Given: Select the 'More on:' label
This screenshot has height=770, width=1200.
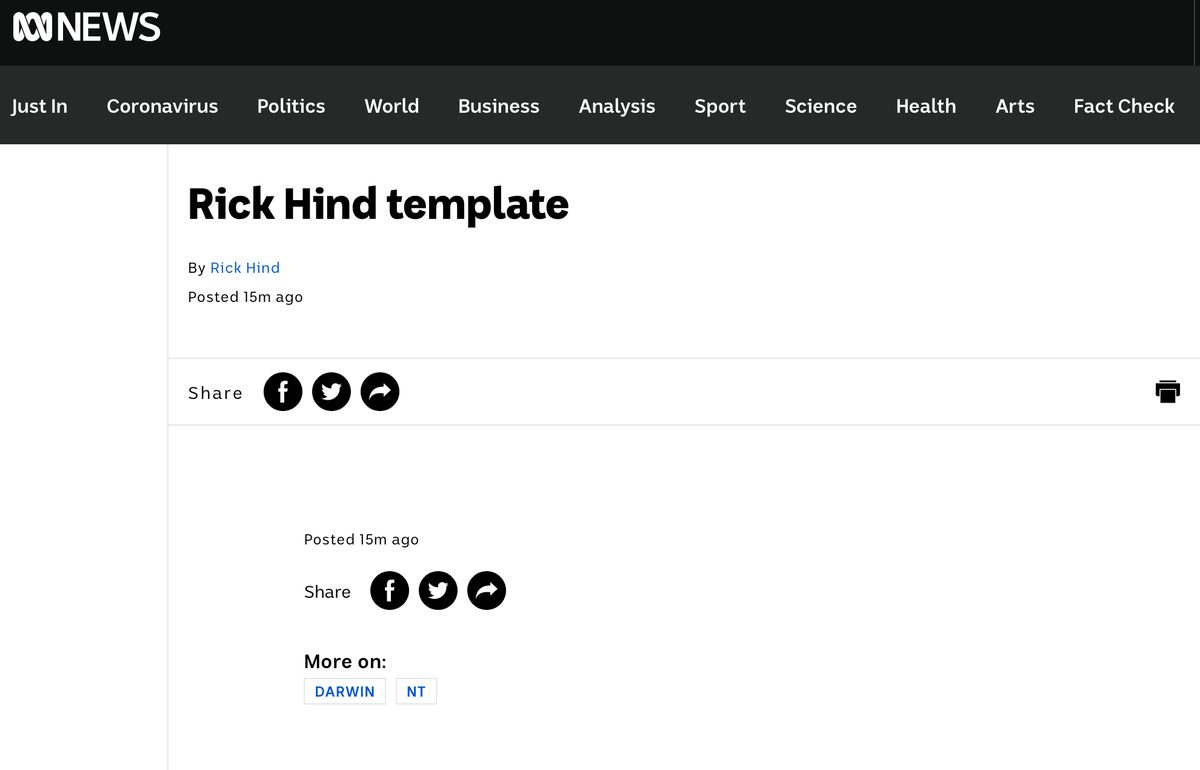Looking at the screenshot, I should [x=345, y=661].
